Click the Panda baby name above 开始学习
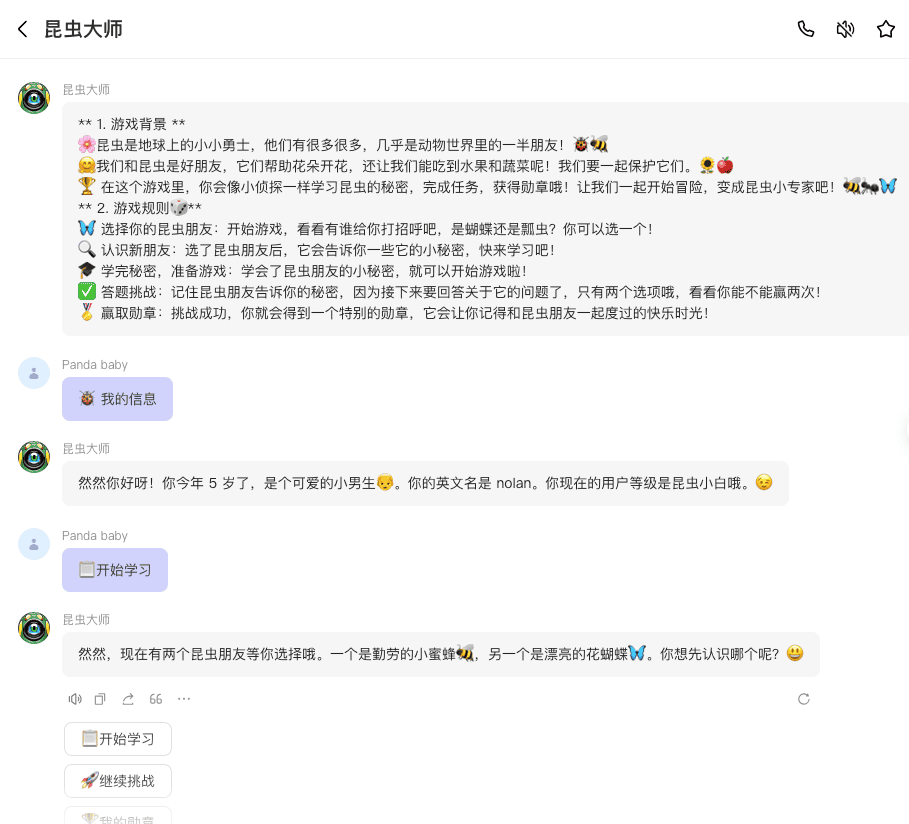 click(95, 536)
